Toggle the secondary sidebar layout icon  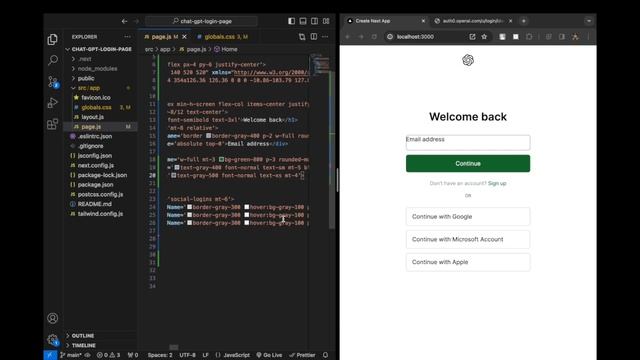(314, 21)
